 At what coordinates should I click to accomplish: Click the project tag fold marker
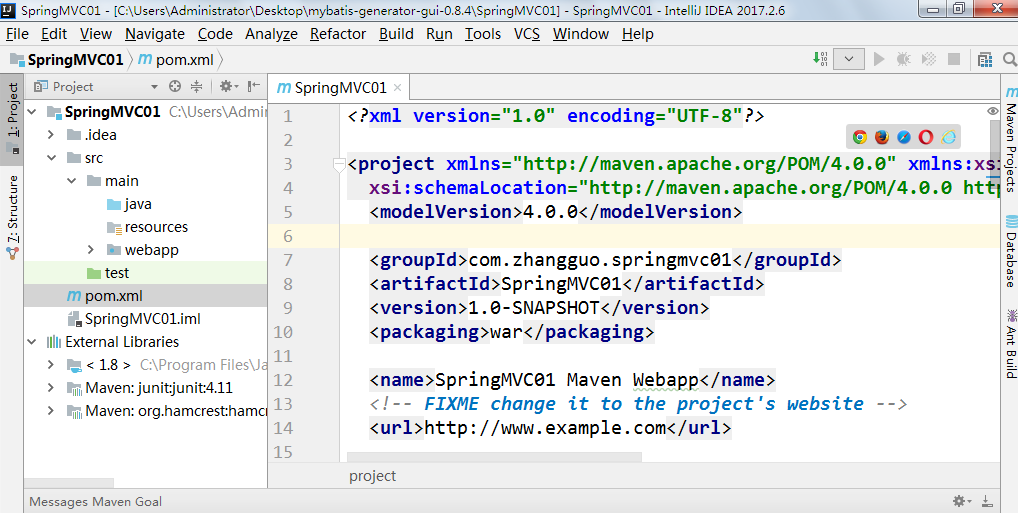pyautogui.click(x=339, y=165)
